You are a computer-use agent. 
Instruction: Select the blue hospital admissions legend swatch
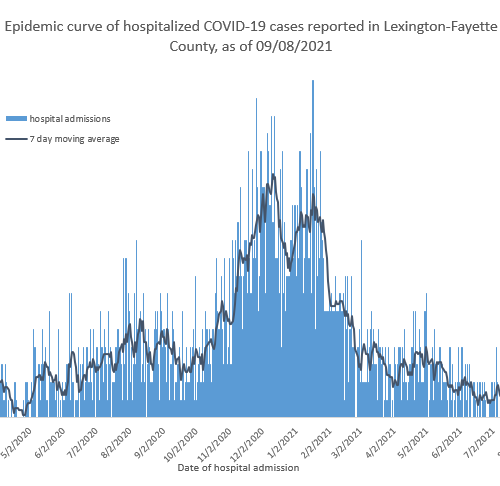pos(16,119)
